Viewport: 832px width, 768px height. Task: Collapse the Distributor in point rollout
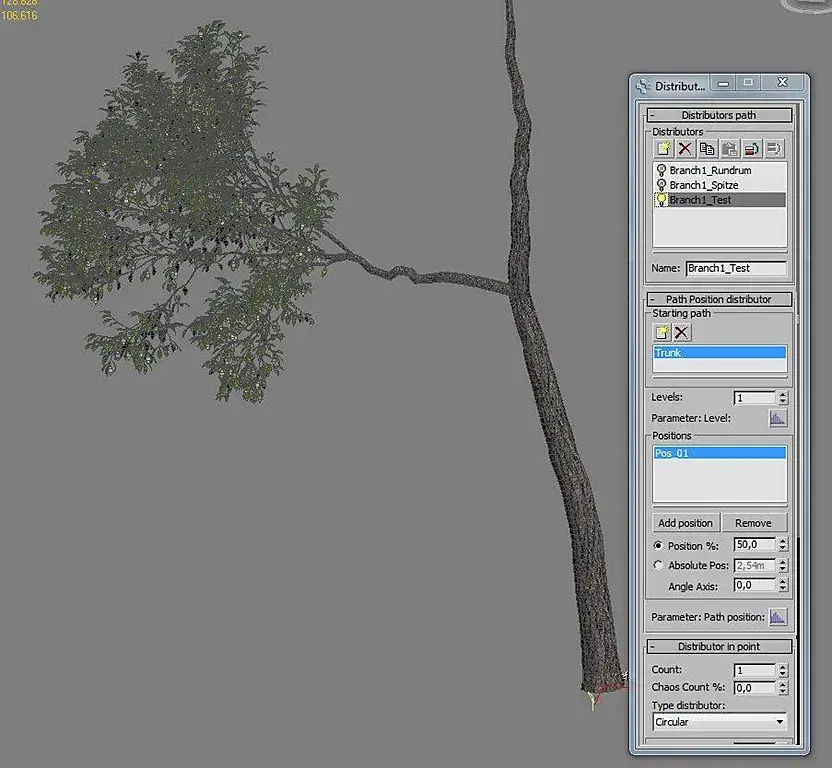719,646
